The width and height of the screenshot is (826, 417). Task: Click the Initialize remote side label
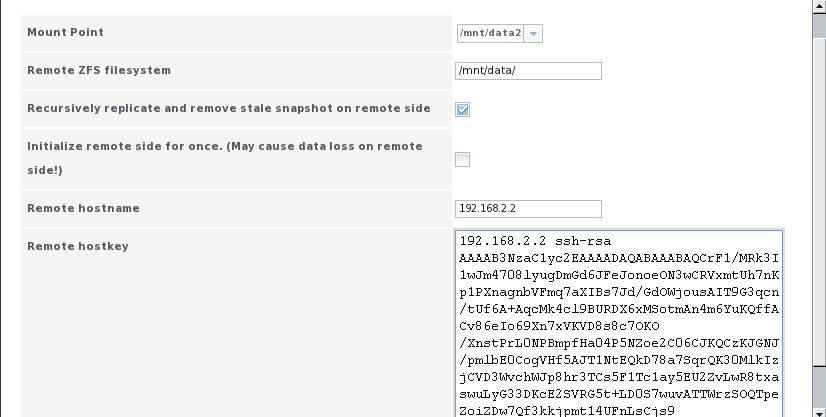(225, 158)
